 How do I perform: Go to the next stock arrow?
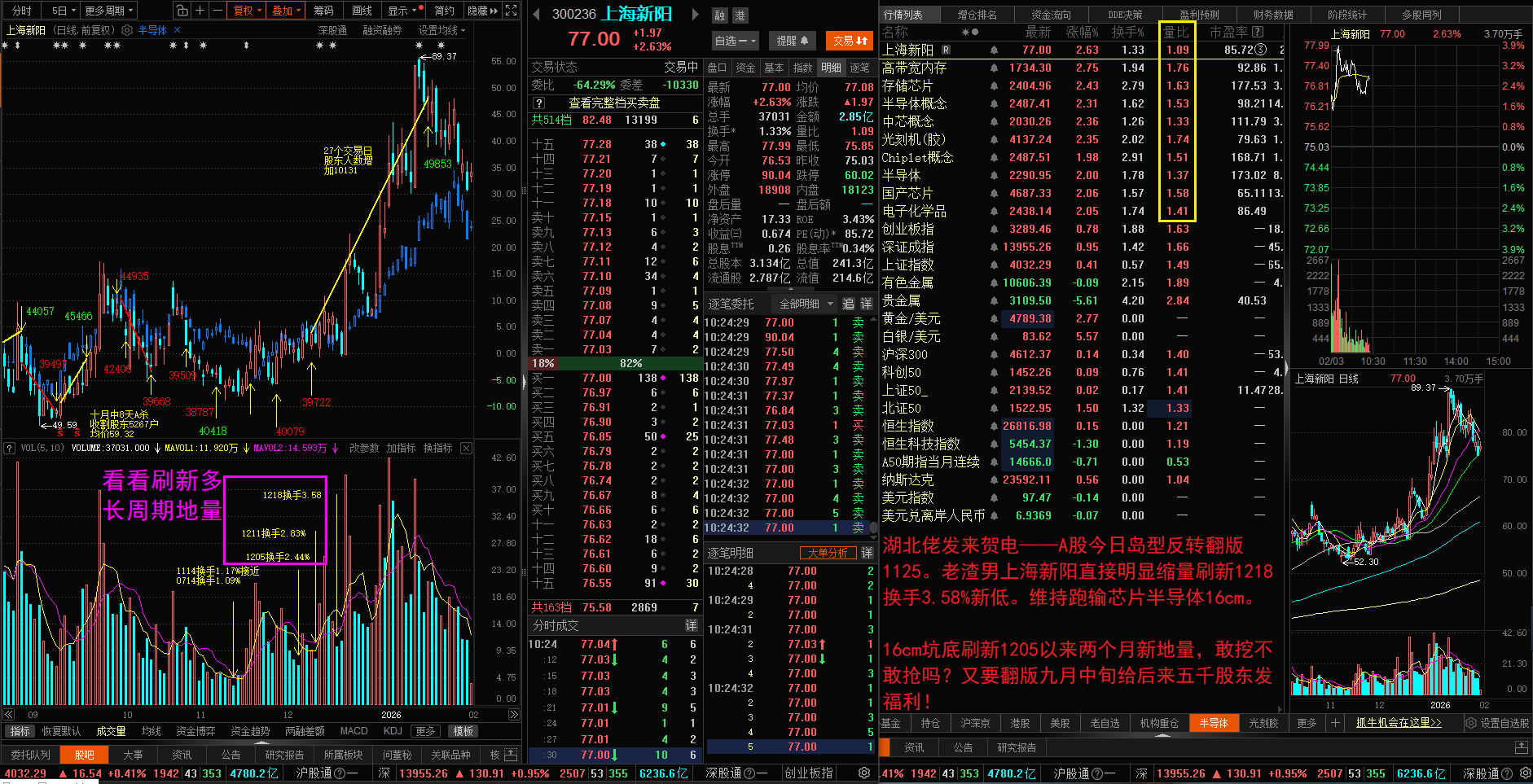point(695,14)
